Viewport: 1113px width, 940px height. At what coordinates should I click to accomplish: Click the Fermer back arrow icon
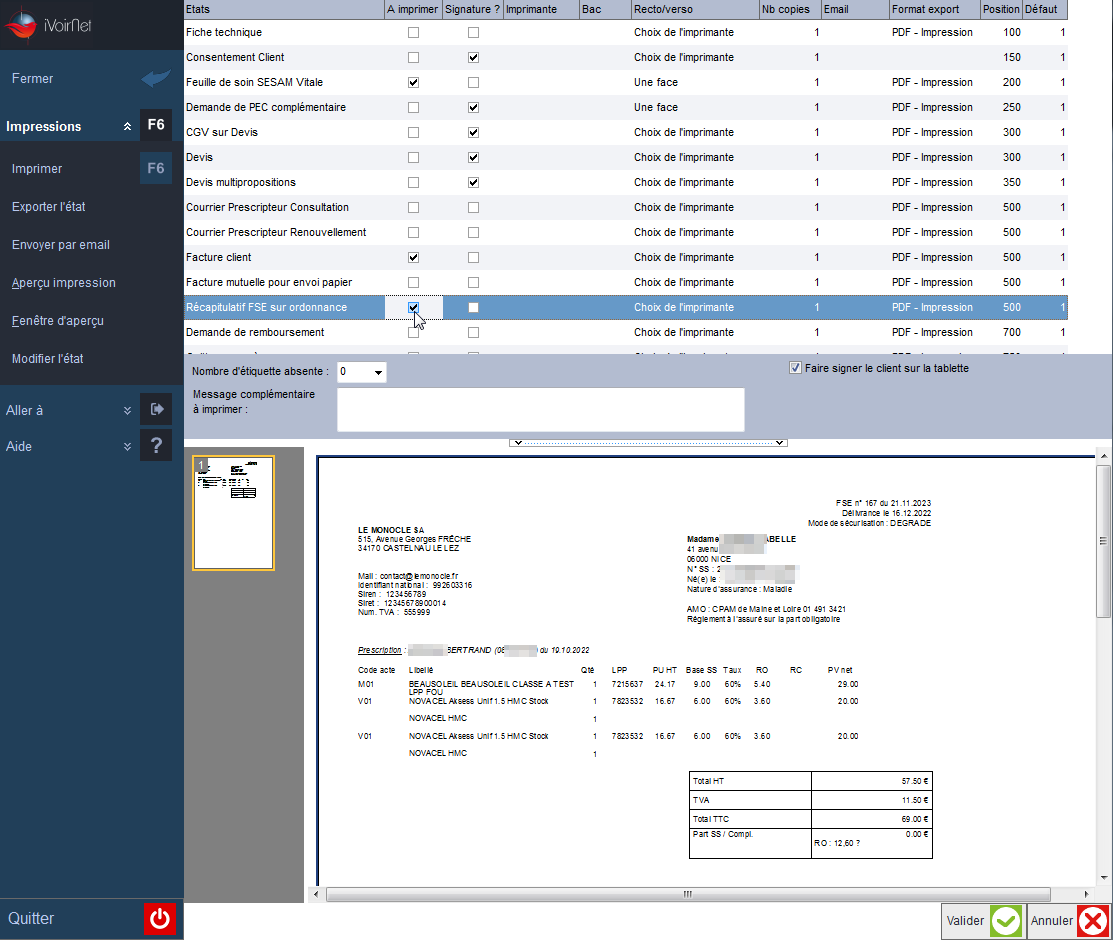pyautogui.click(x=155, y=78)
